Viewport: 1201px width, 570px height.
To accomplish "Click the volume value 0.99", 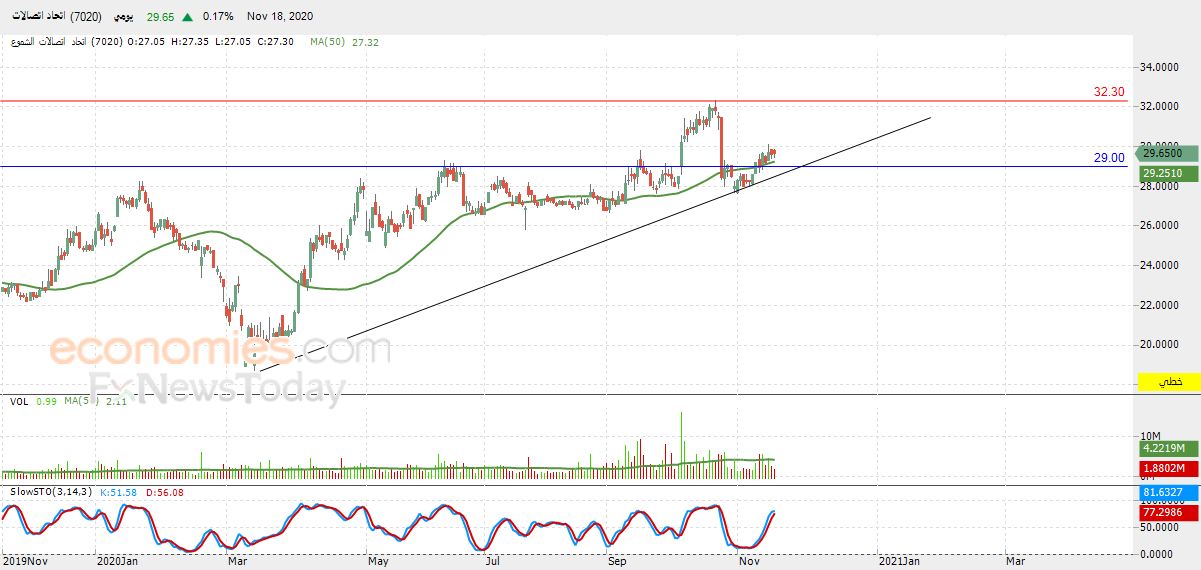I will pos(46,401).
